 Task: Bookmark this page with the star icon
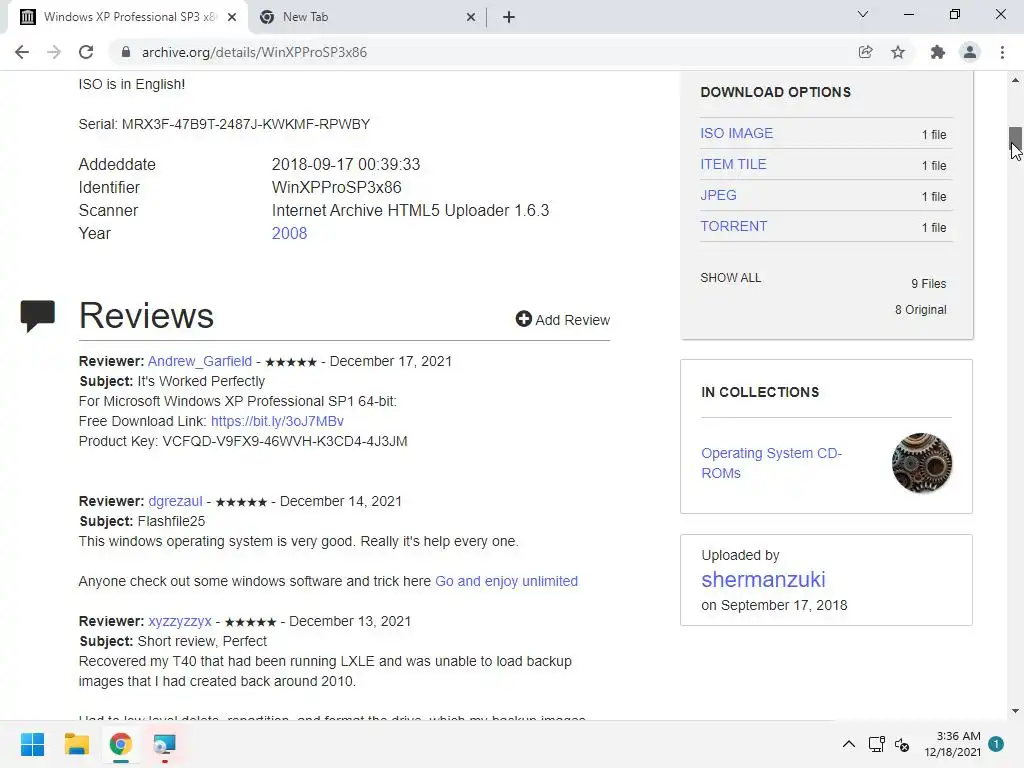(x=898, y=52)
